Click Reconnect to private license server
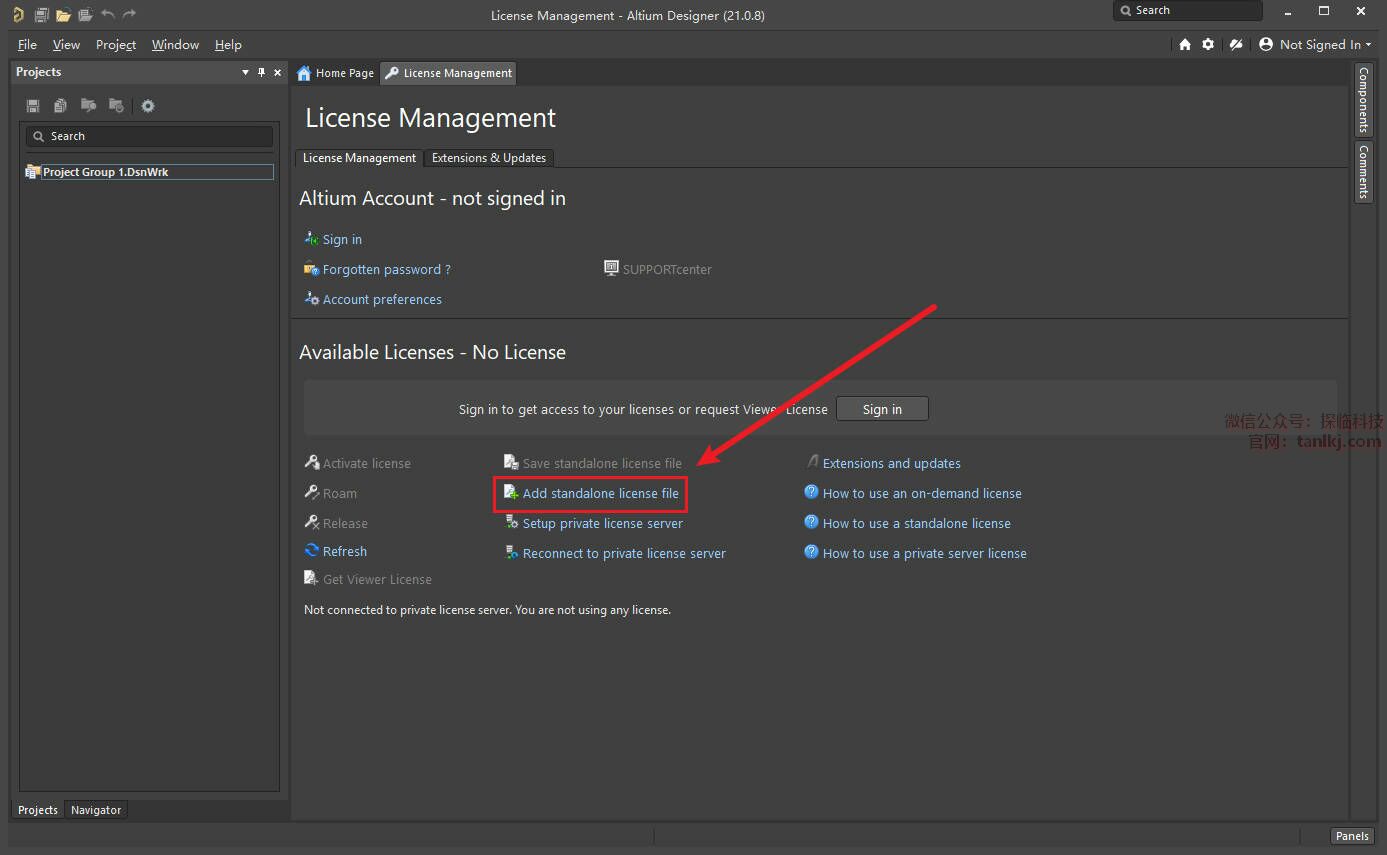The image size is (1387, 855). coord(624,554)
